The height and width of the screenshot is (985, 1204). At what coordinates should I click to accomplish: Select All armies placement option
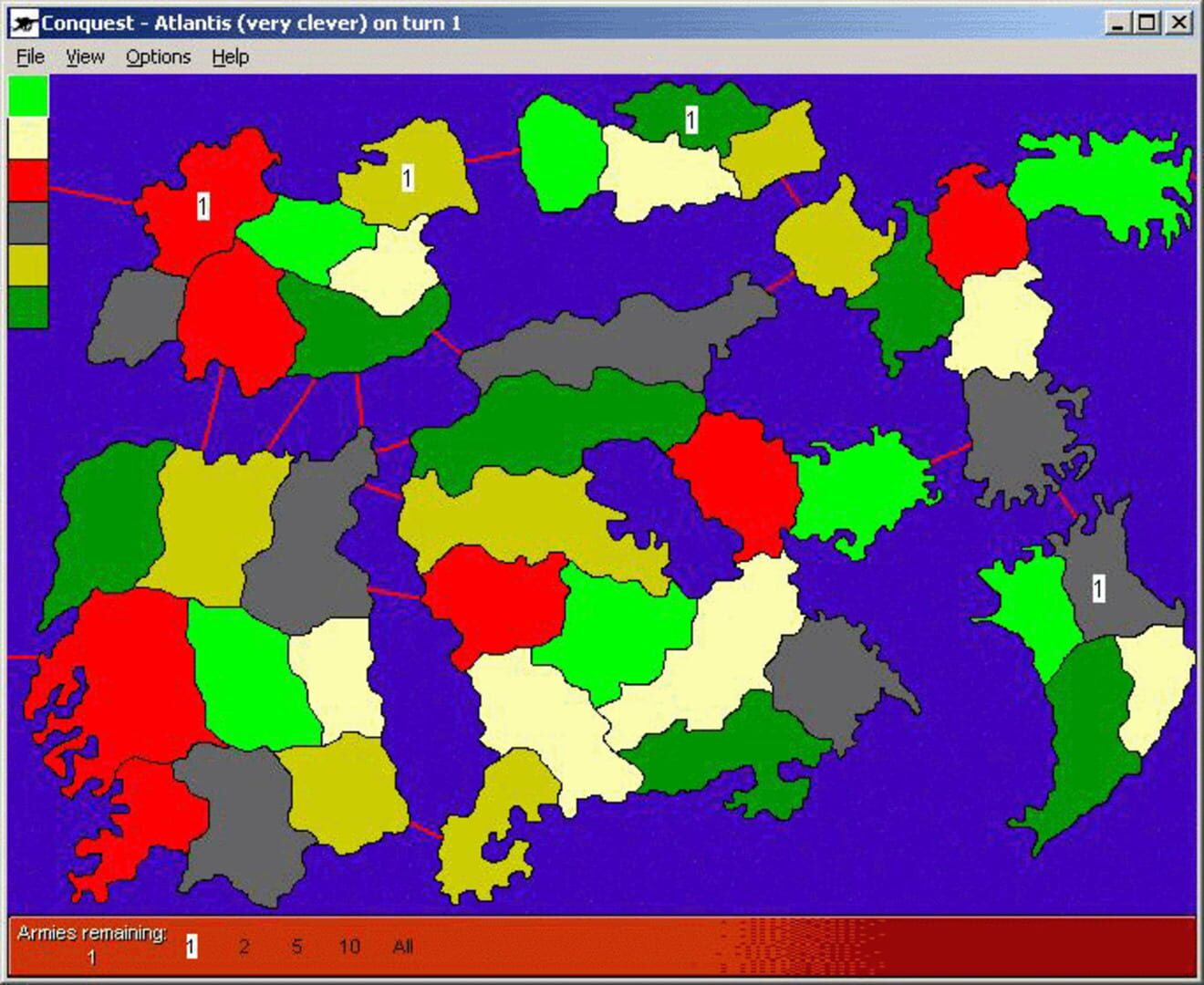pyautogui.click(x=403, y=947)
